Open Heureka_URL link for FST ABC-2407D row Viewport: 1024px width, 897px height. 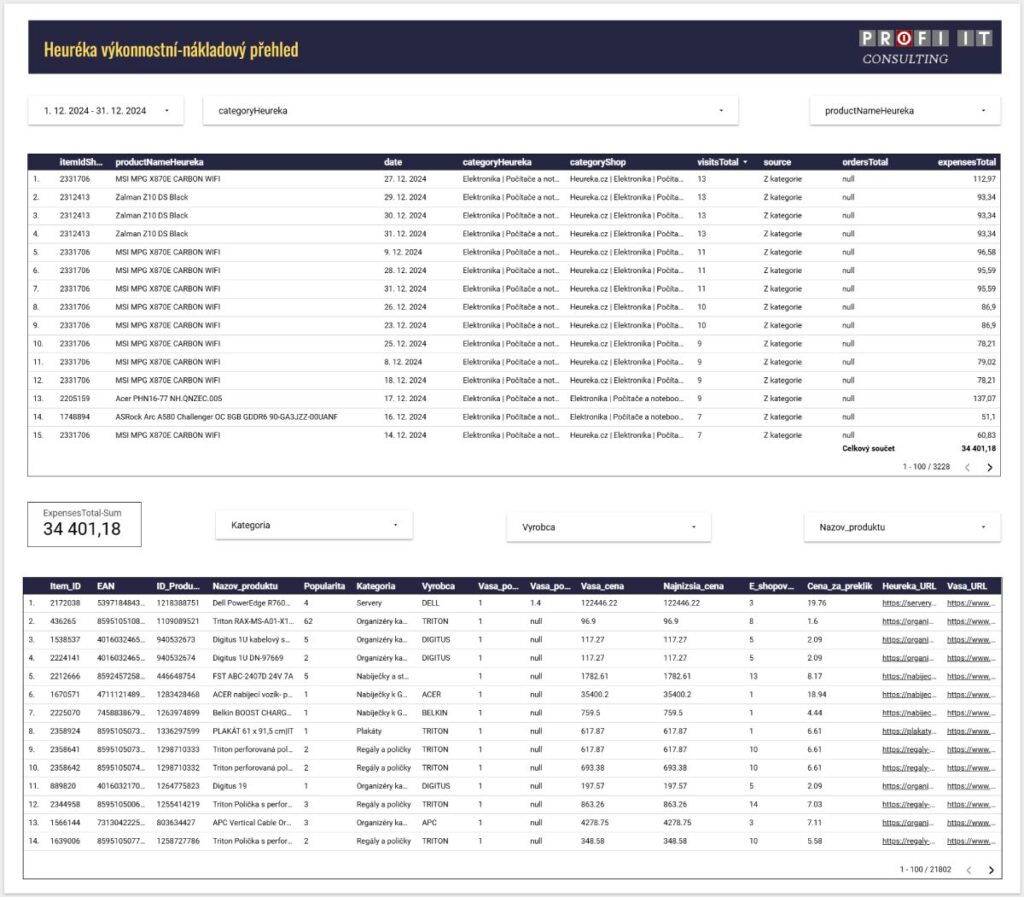click(908, 677)
